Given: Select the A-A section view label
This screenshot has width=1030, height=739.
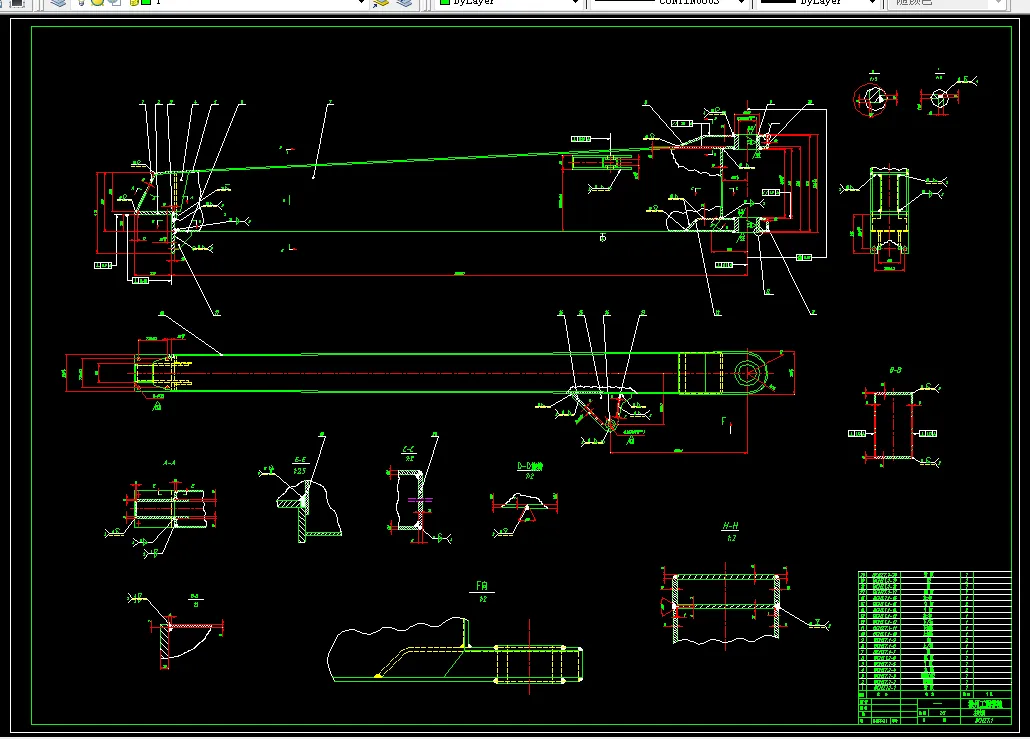Looking at the screenshot, I should pyautogui.click(x=169, y=463).
